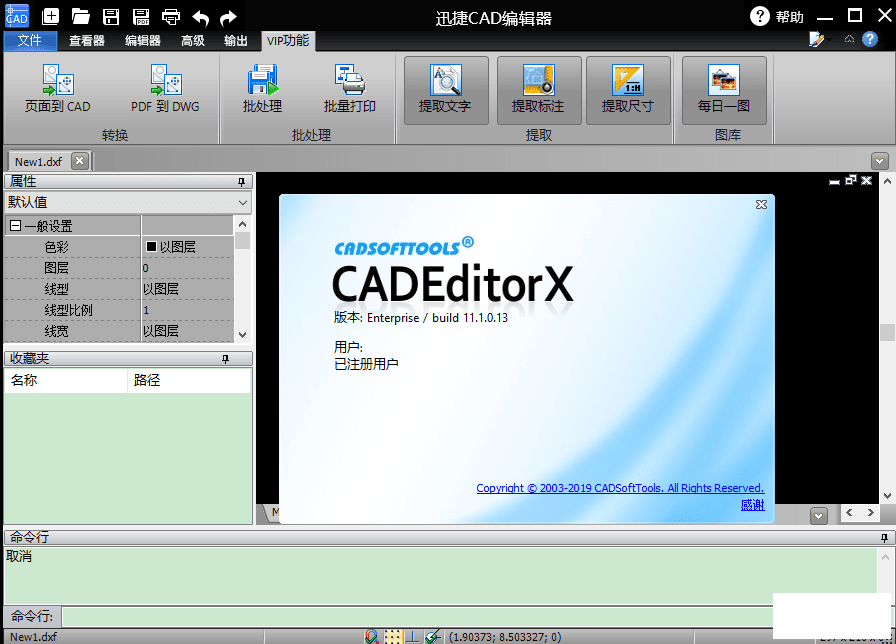The image size is (896, 644).
Task: Restore the inner drawing window
Action: (850, 180)
